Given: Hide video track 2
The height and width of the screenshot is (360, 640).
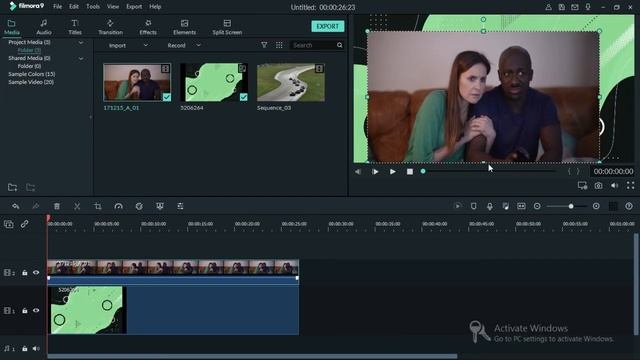Looking at the screenshot, I should pos(36,273).
